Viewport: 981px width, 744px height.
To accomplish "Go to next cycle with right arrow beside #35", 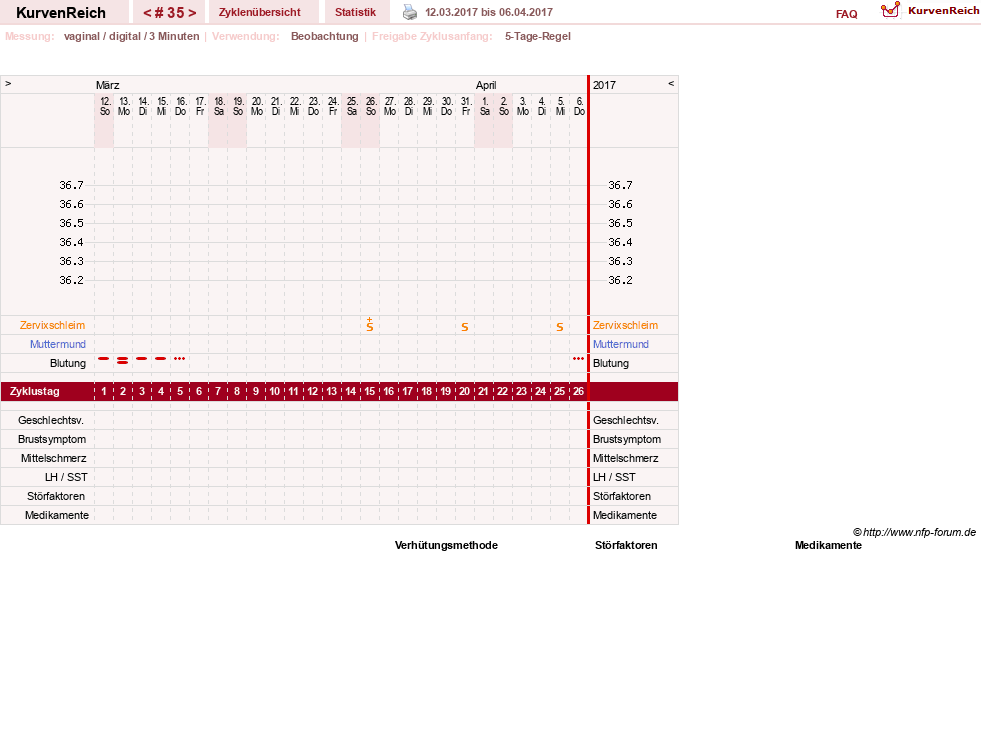I will click(x=192, y=13).
